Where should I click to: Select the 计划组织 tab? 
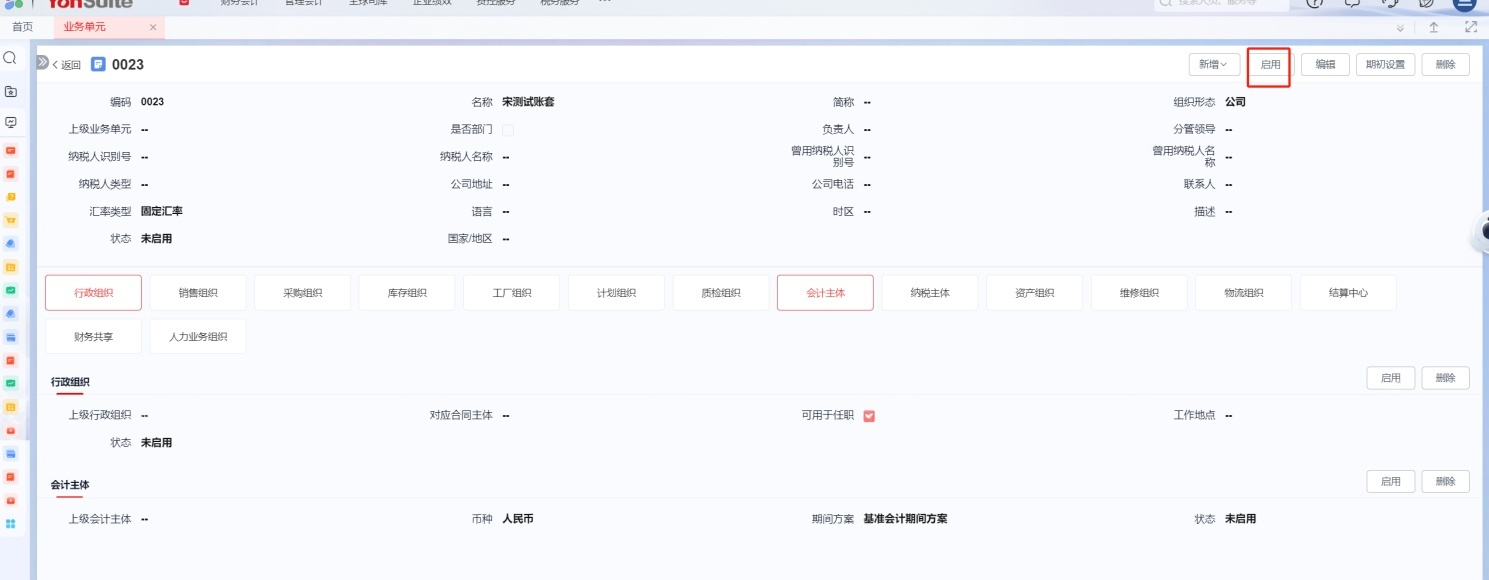click(x=616, y=293)
